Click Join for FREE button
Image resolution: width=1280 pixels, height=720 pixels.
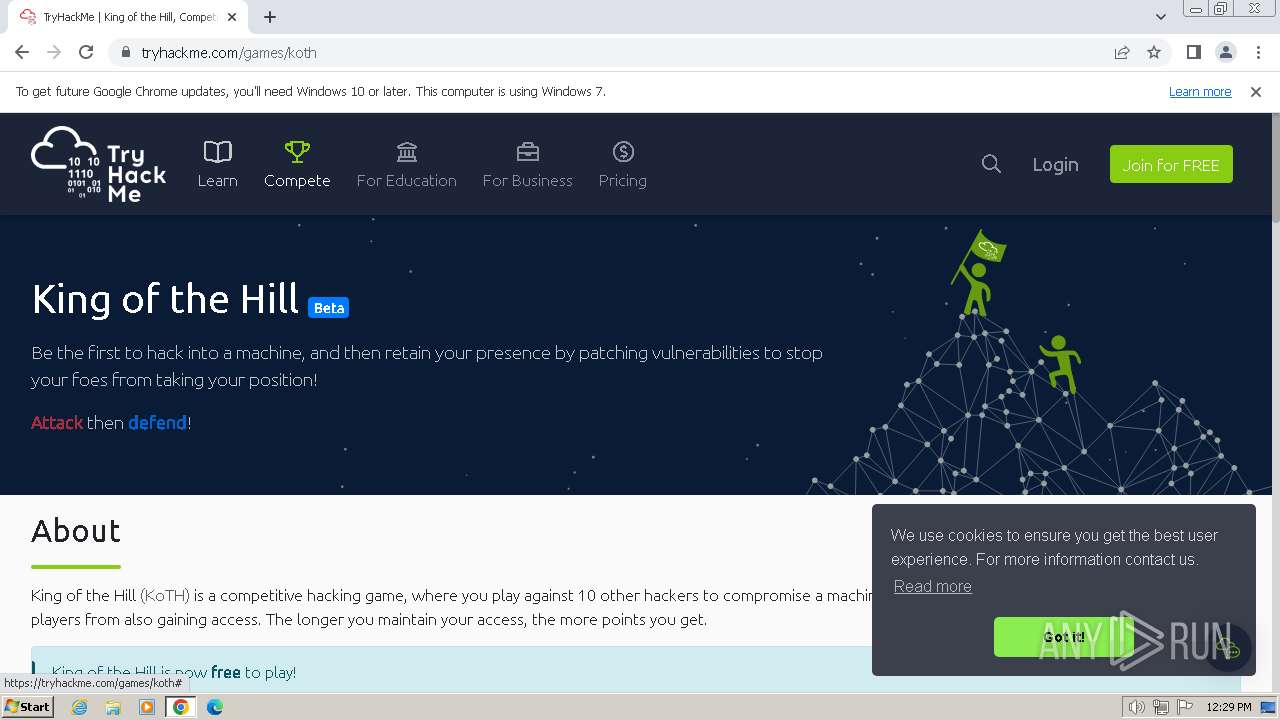tap(1171, 164)
